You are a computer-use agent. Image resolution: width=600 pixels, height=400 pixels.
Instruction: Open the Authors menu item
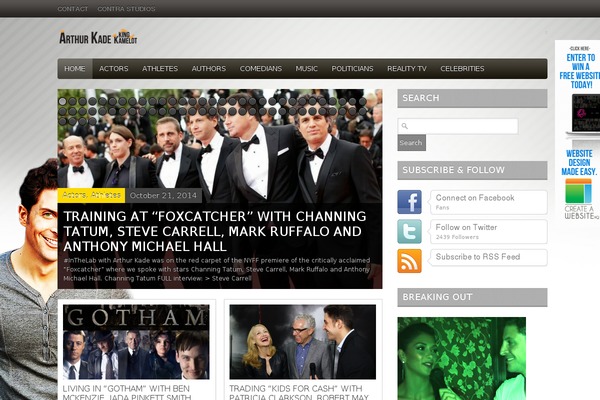pos(209,69)
